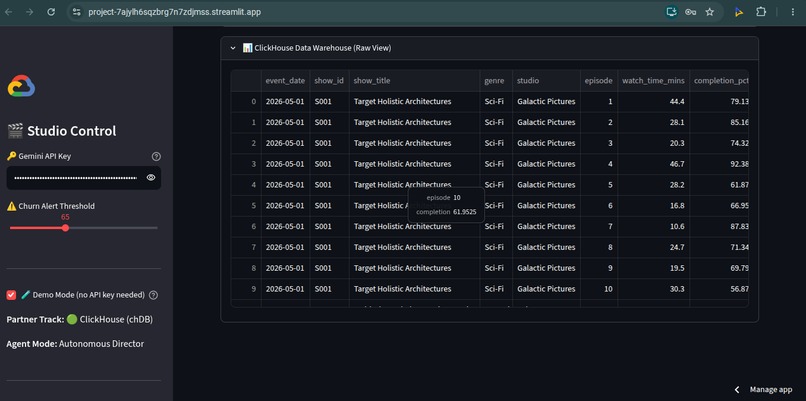Screen dimensions: 806x401
Task: Sort by the episode column header
Action: (x=599, y=81)
